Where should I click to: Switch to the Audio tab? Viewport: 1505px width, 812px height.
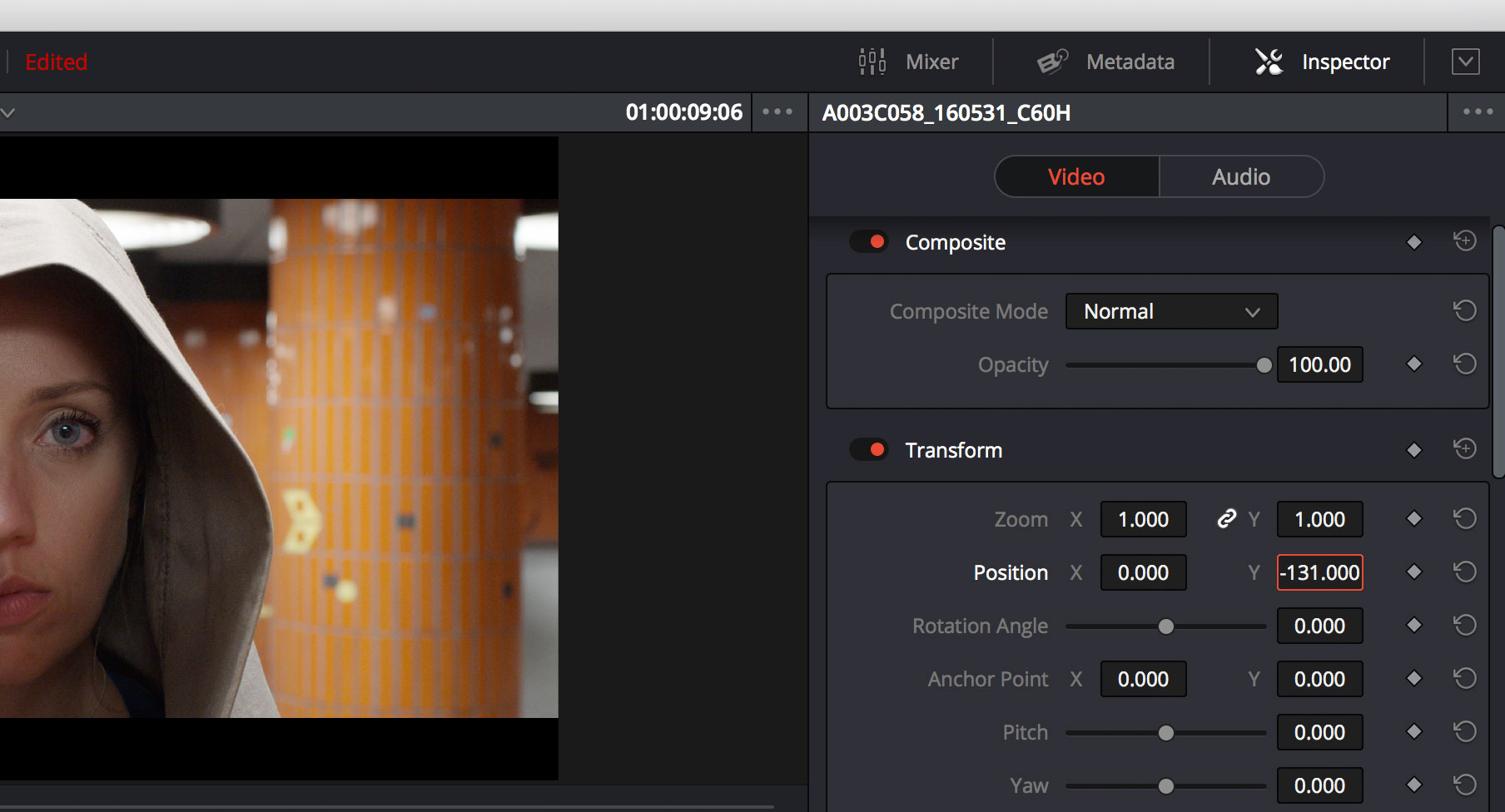[x=1241, y=176]
